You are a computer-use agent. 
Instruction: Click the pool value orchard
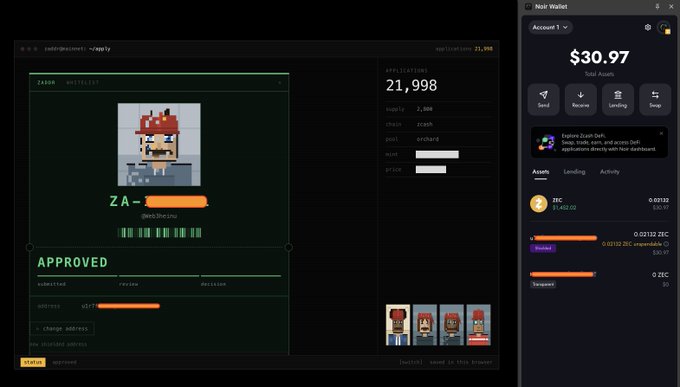pyautogui.click(x=428, y=139)
